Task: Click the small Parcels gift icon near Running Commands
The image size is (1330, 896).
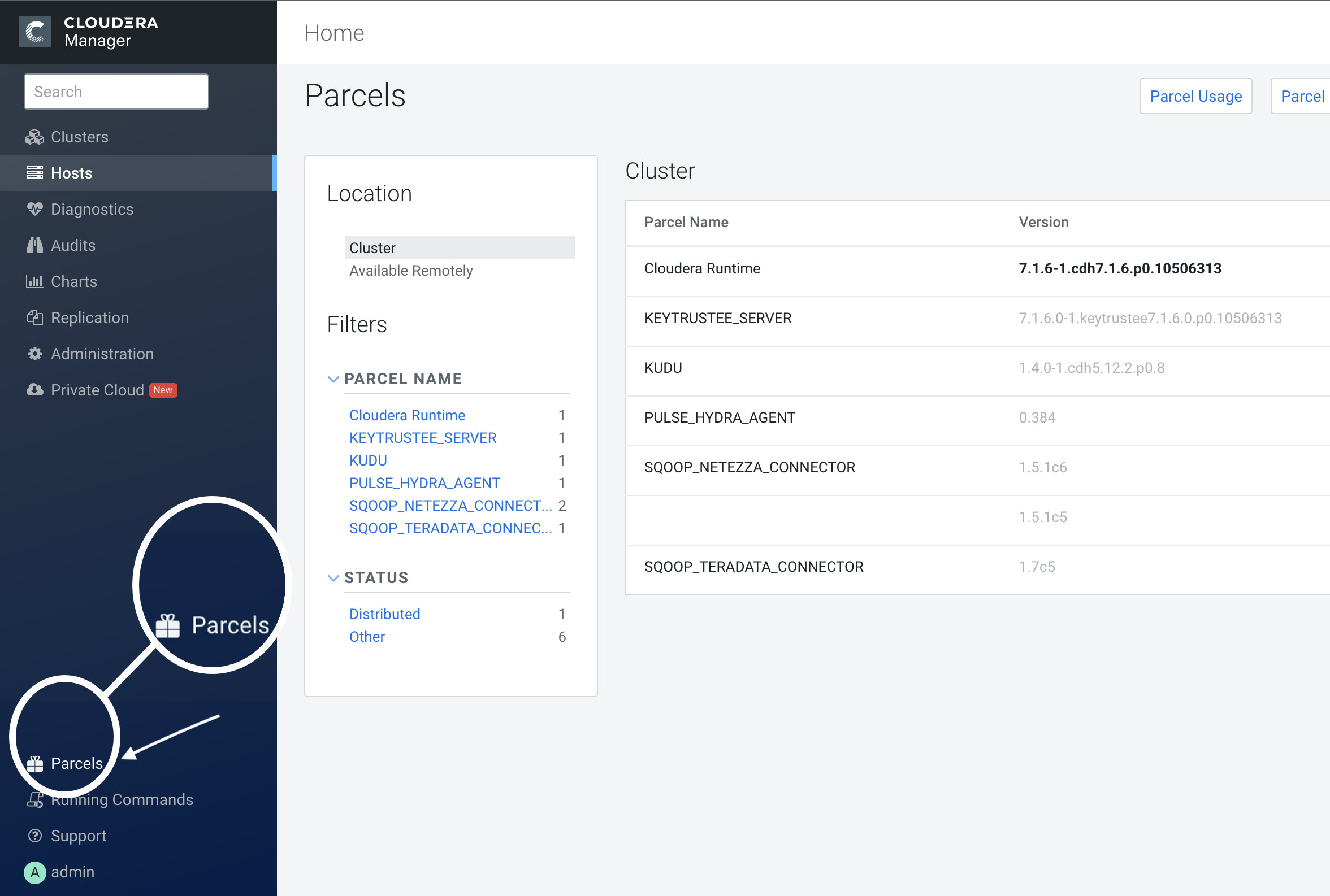Action: (x=35, y=763)
